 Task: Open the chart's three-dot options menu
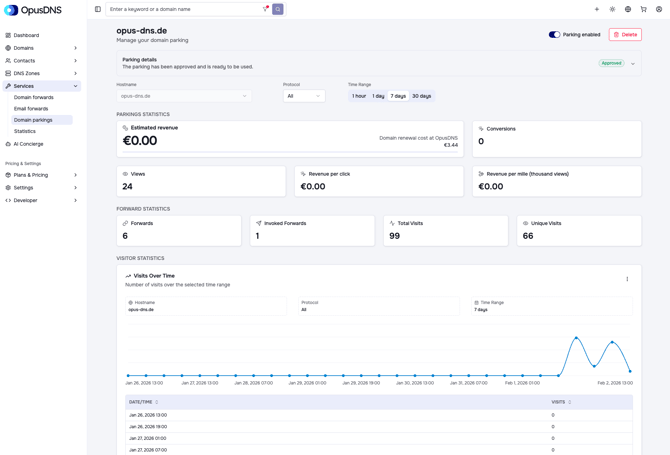tap(627, 279)
